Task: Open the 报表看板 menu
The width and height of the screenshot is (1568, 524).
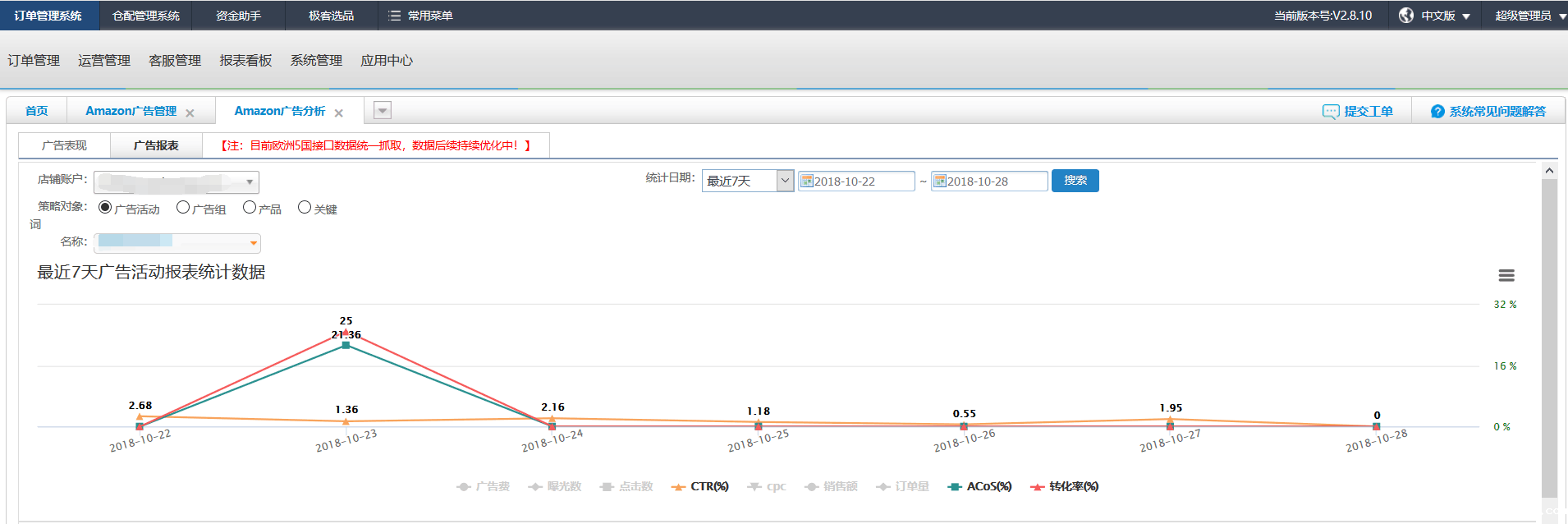Action: (245, 61)
